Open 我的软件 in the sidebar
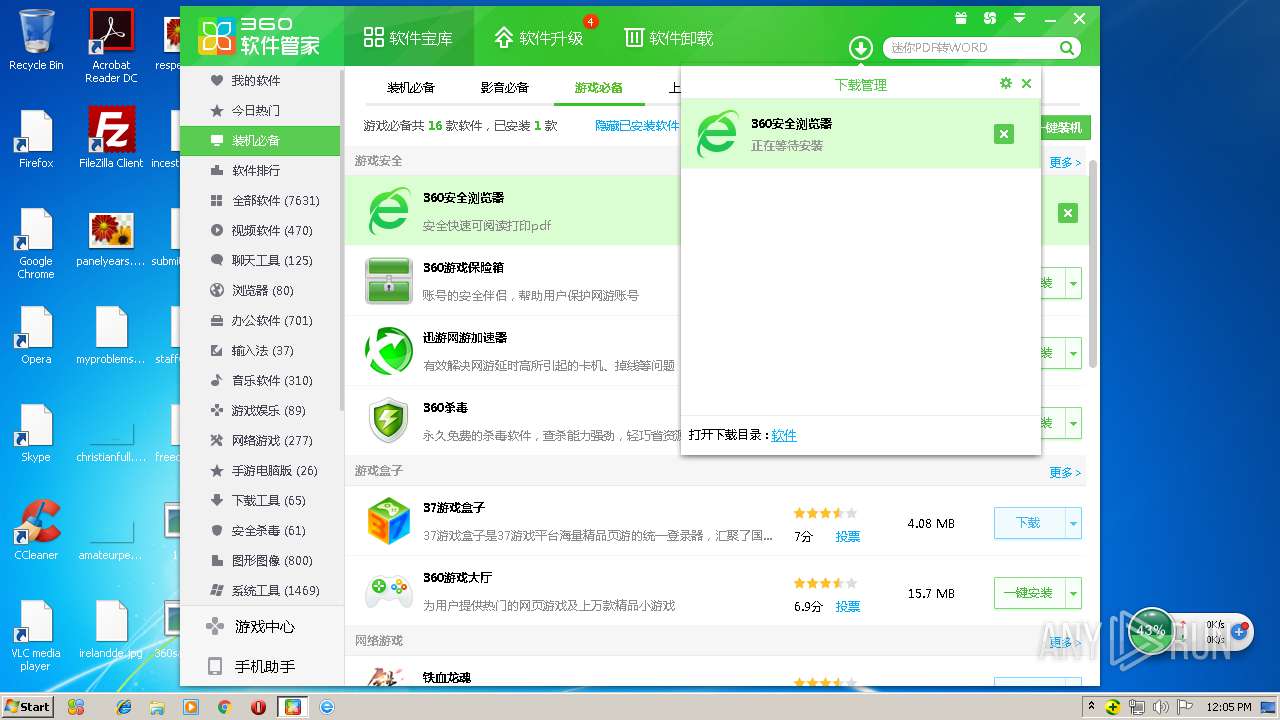 pos(260,80)
